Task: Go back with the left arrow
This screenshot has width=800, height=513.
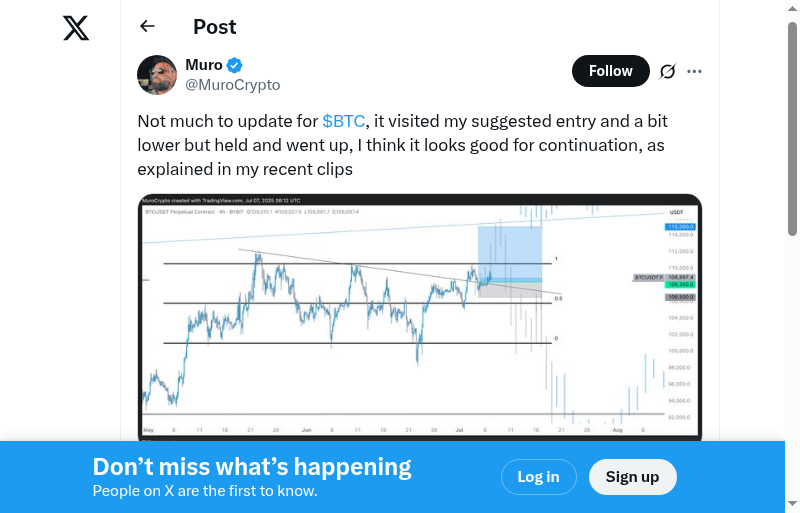Action: coord(148,27)
